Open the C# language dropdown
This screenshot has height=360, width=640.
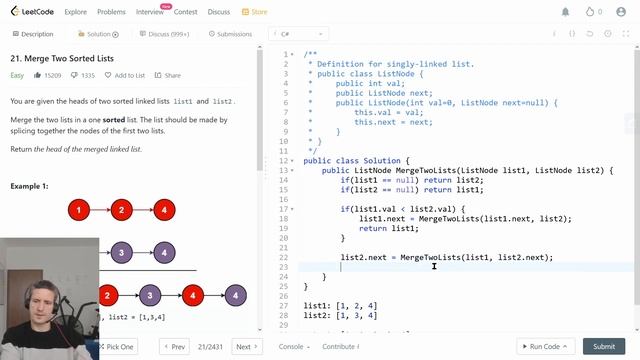coord(298,34)
